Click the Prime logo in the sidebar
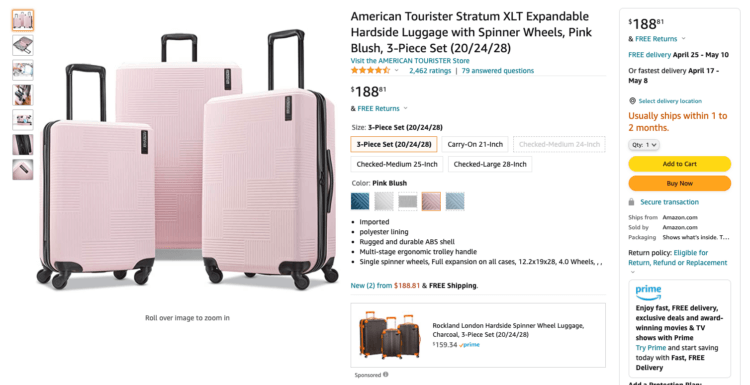Image resolution: width=750 pixels, height=385 pixels. tap(648, 291)
